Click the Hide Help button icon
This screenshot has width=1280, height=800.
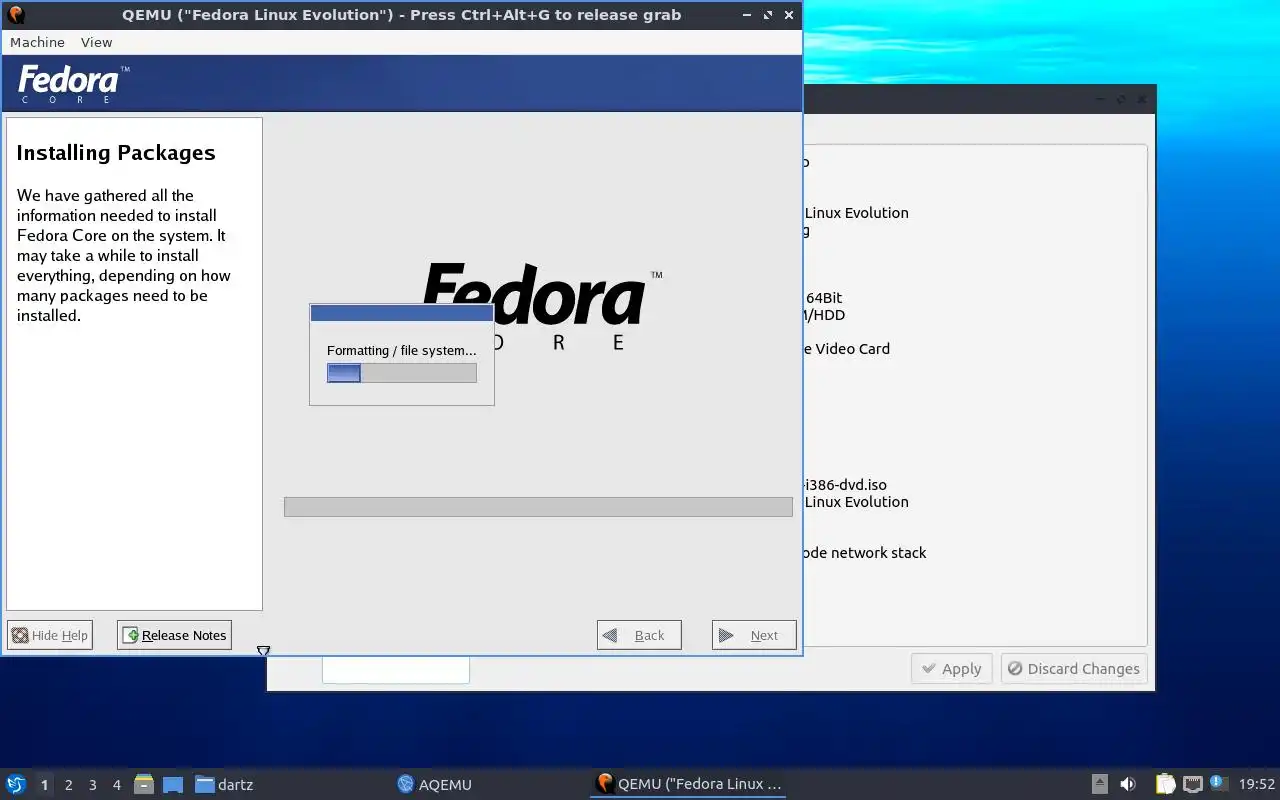pos(20,635)
